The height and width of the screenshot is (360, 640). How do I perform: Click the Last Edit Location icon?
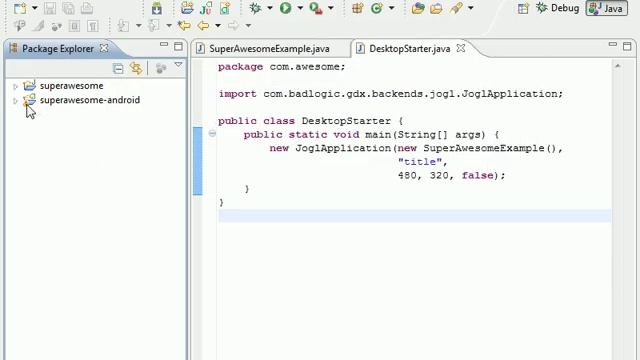[184, 26]
